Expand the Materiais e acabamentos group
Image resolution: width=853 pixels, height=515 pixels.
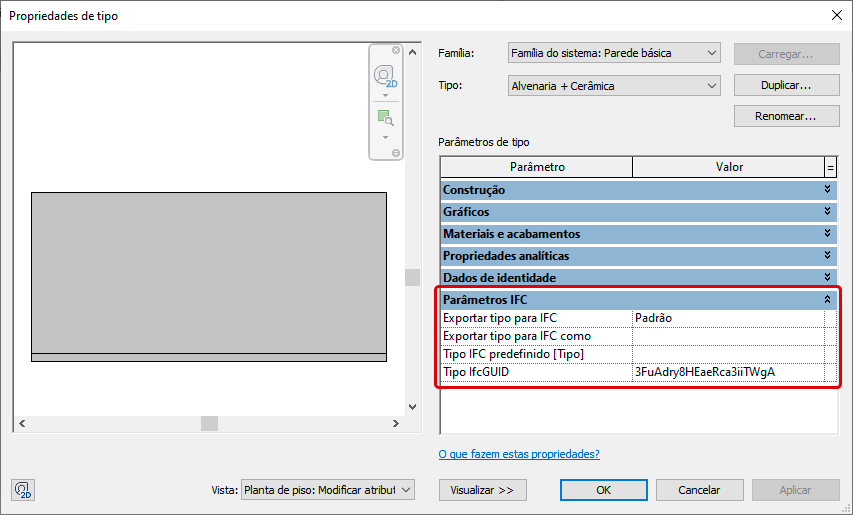(827, 234)
